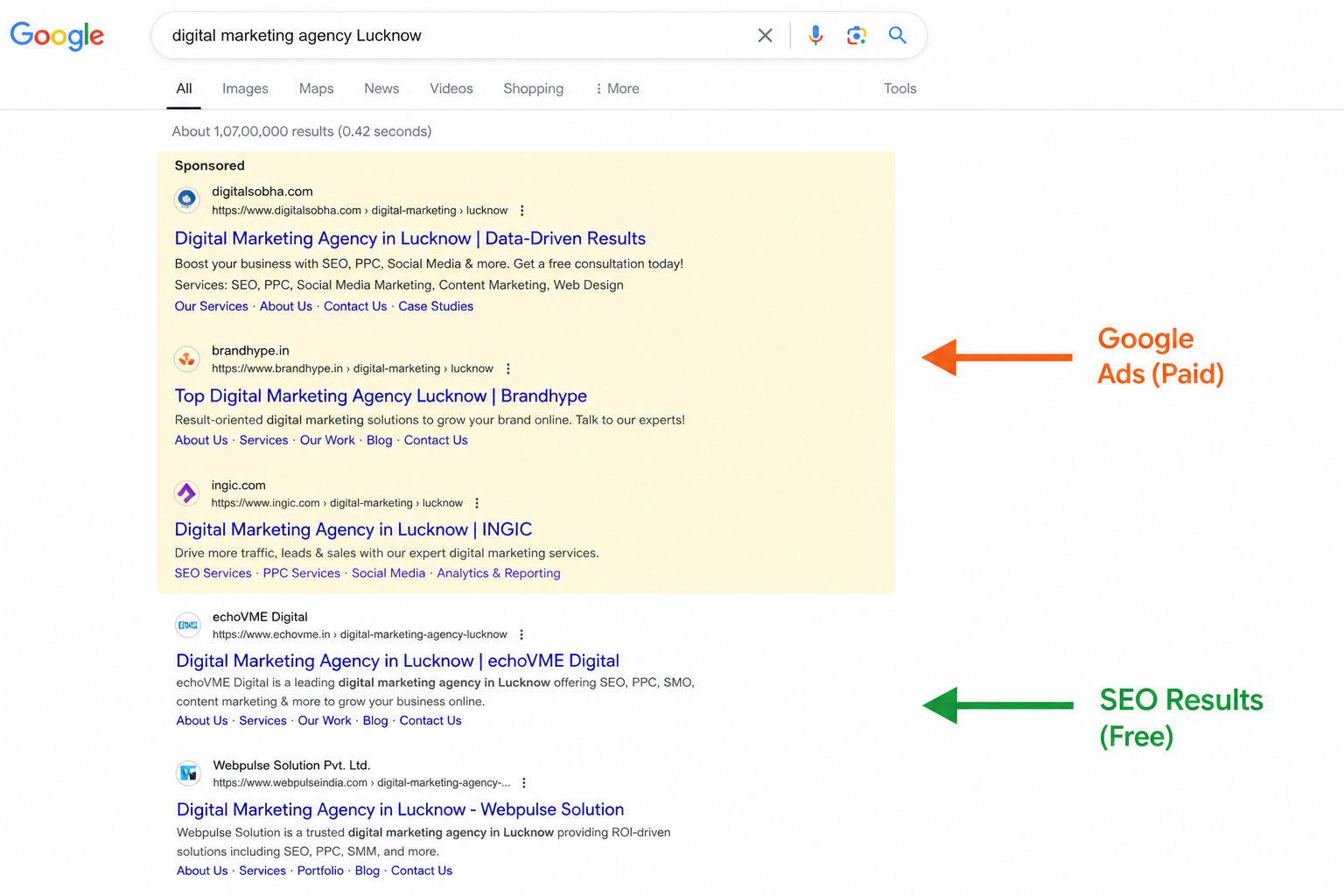
Task: Open Webpulse 'Blog' sitelink
Action: point(367,871)
